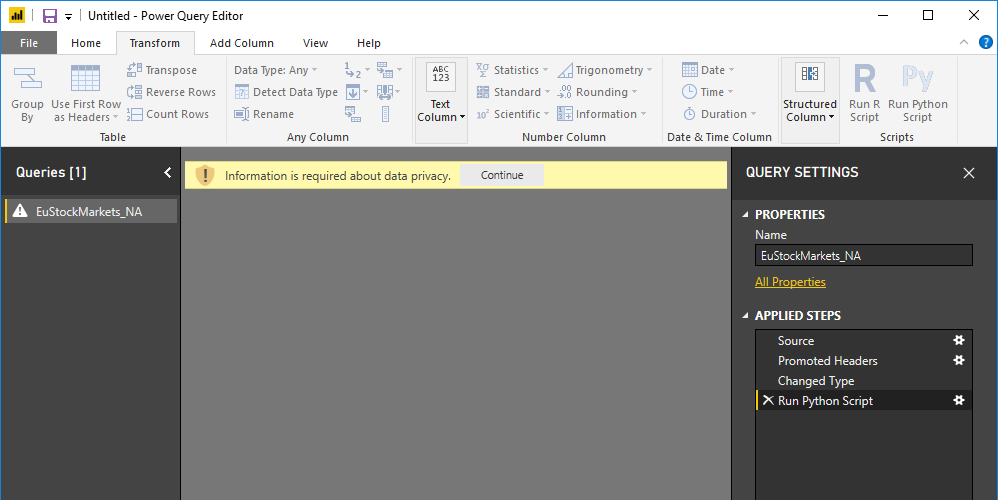Click the Rounding icon

(x=565, y=92)
